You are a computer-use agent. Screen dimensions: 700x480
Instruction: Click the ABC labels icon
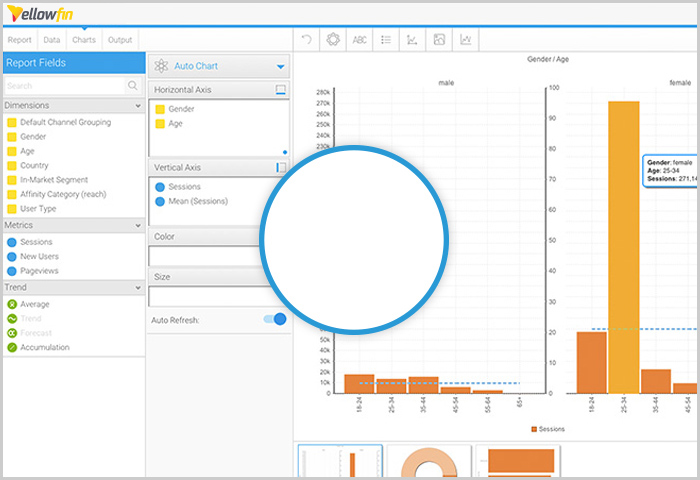[359, 40]
